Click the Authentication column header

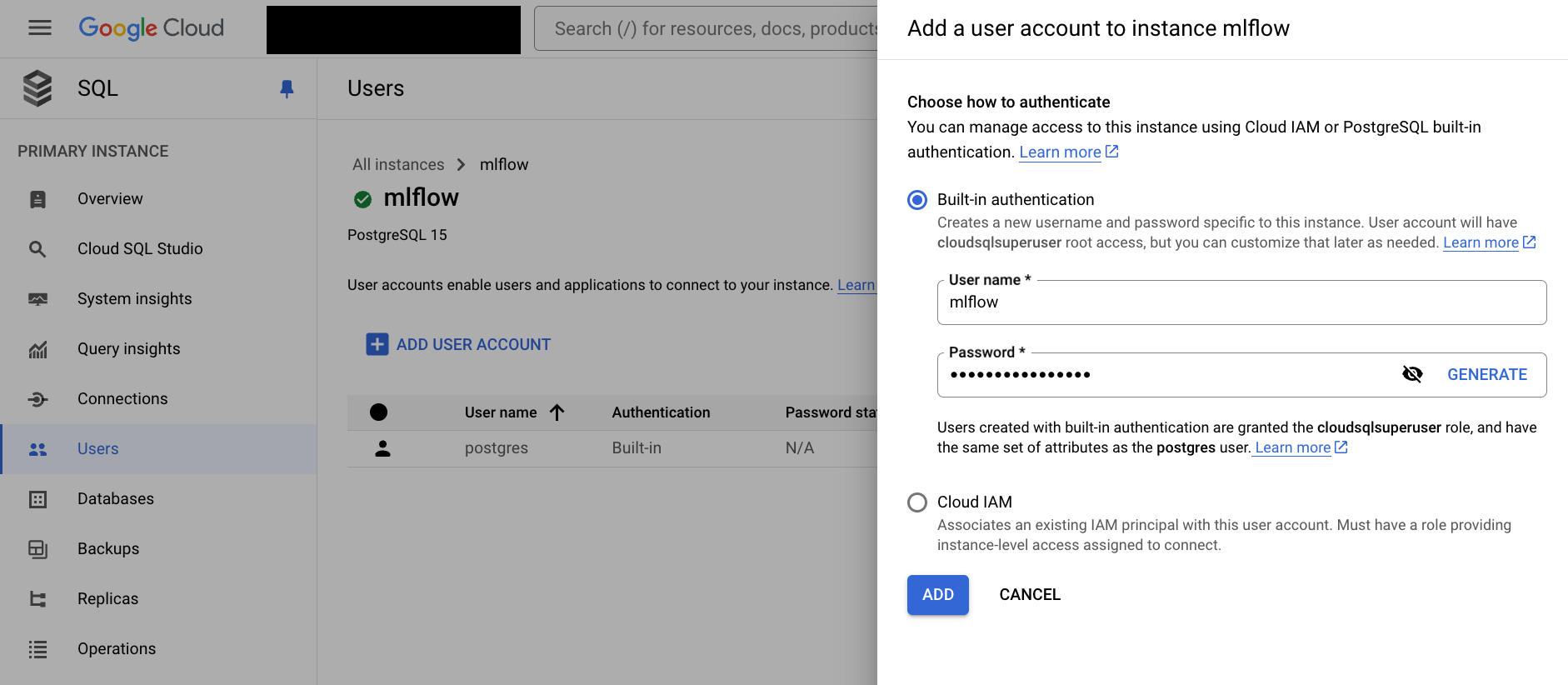(661, 412)
